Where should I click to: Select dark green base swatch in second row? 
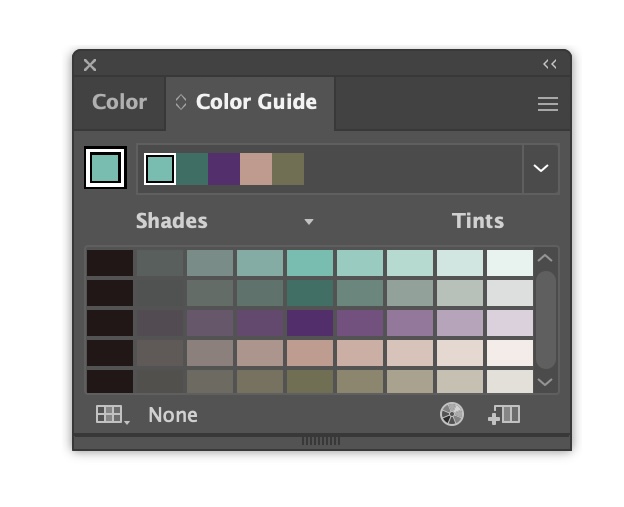[x=310, y=293]
